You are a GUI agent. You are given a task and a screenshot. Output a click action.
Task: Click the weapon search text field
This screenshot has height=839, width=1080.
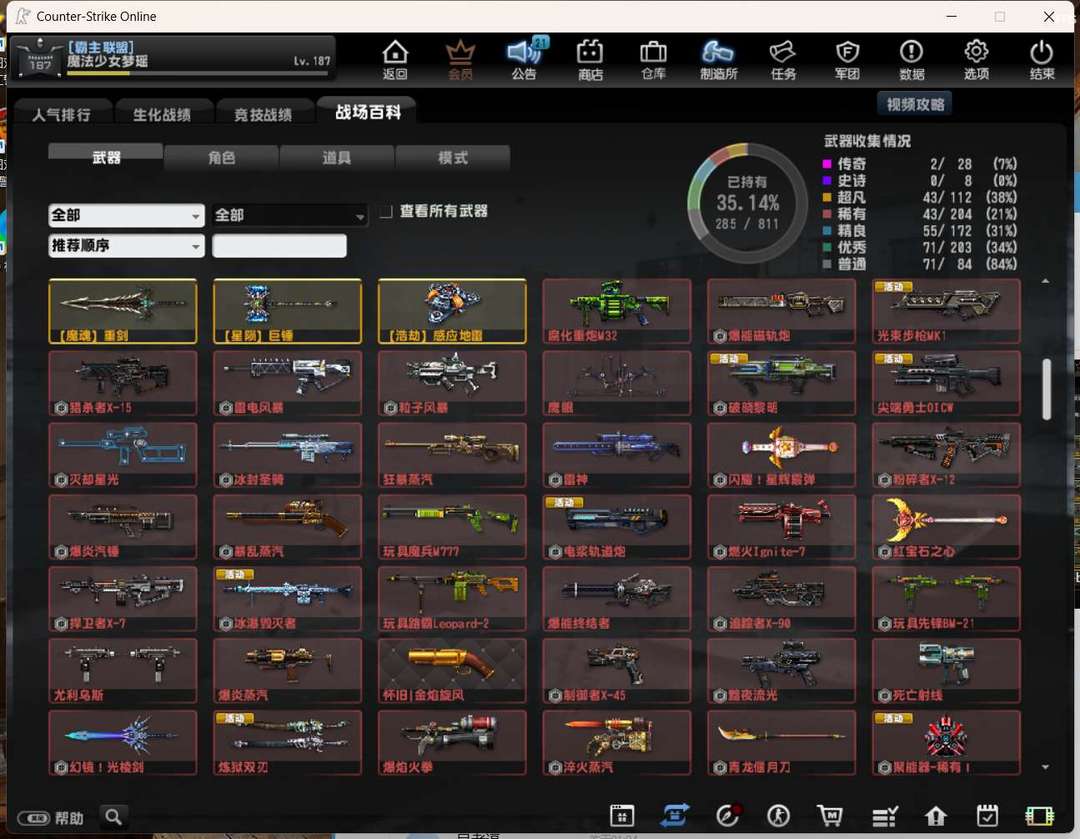pos(279,245)
